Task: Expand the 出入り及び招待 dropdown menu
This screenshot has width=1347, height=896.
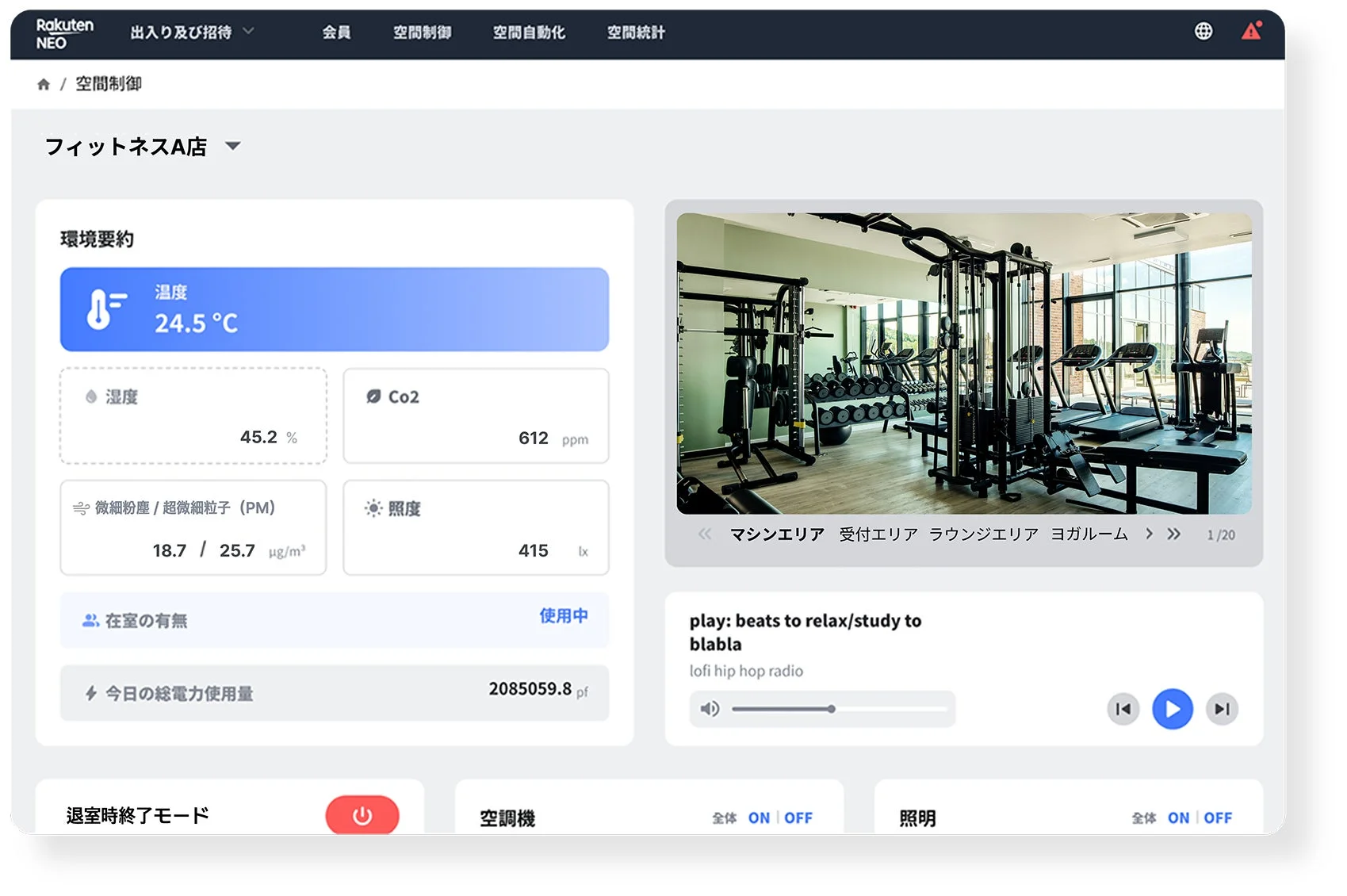Action: 192,32
